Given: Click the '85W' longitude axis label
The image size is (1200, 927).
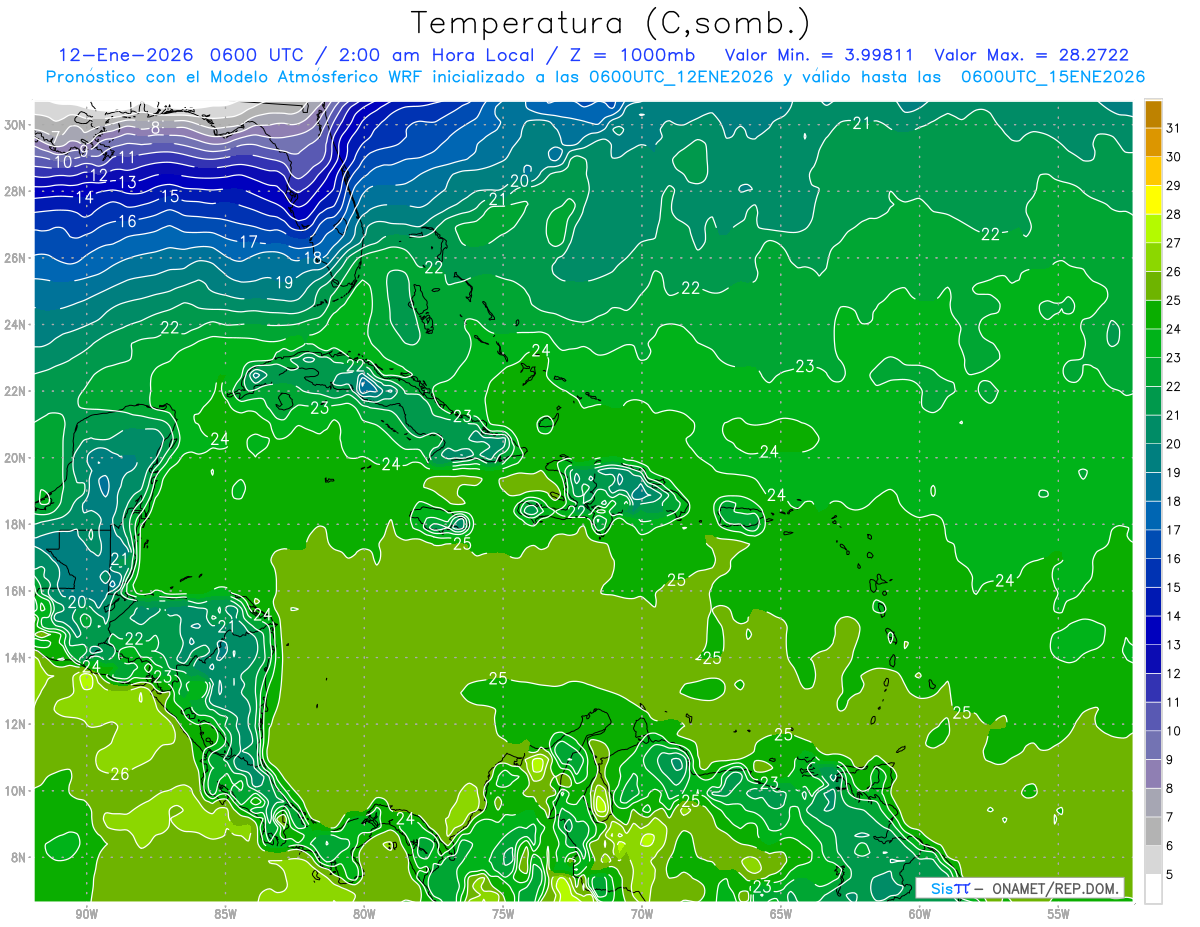Looking at the screenshot, I should click(225, 914).
